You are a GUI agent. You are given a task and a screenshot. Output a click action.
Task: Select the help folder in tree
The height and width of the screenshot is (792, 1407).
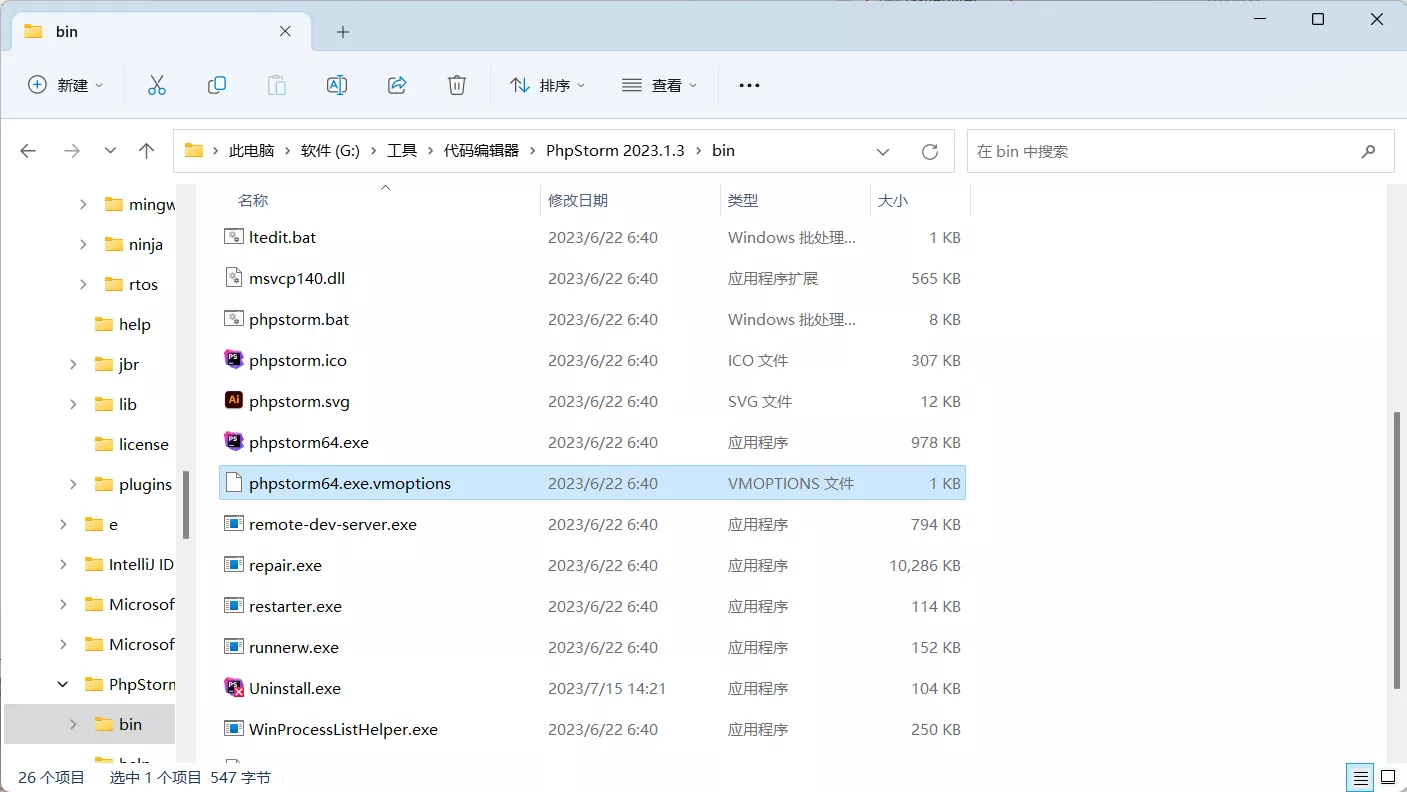click(134, 324)
